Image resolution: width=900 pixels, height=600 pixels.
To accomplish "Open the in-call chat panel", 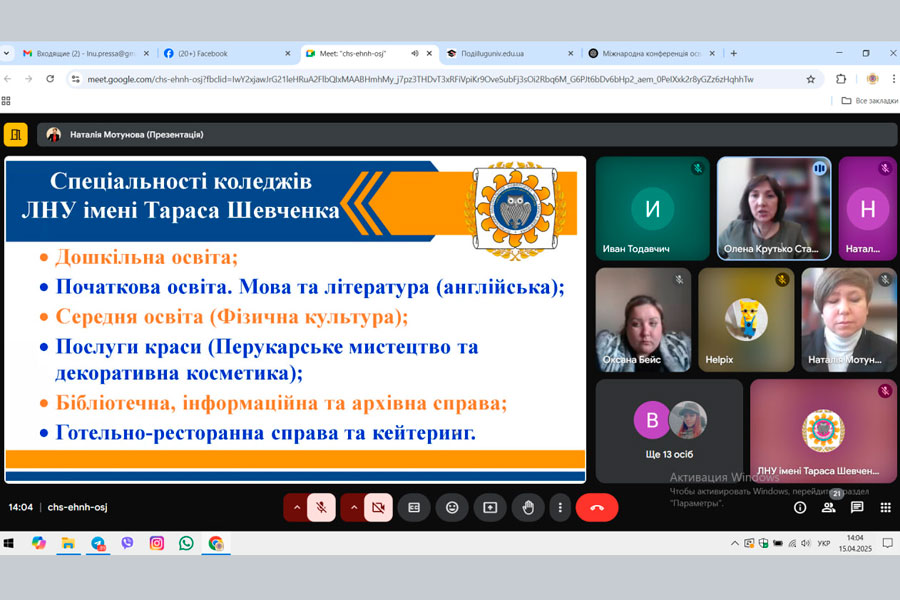I will tap(857, 508).
